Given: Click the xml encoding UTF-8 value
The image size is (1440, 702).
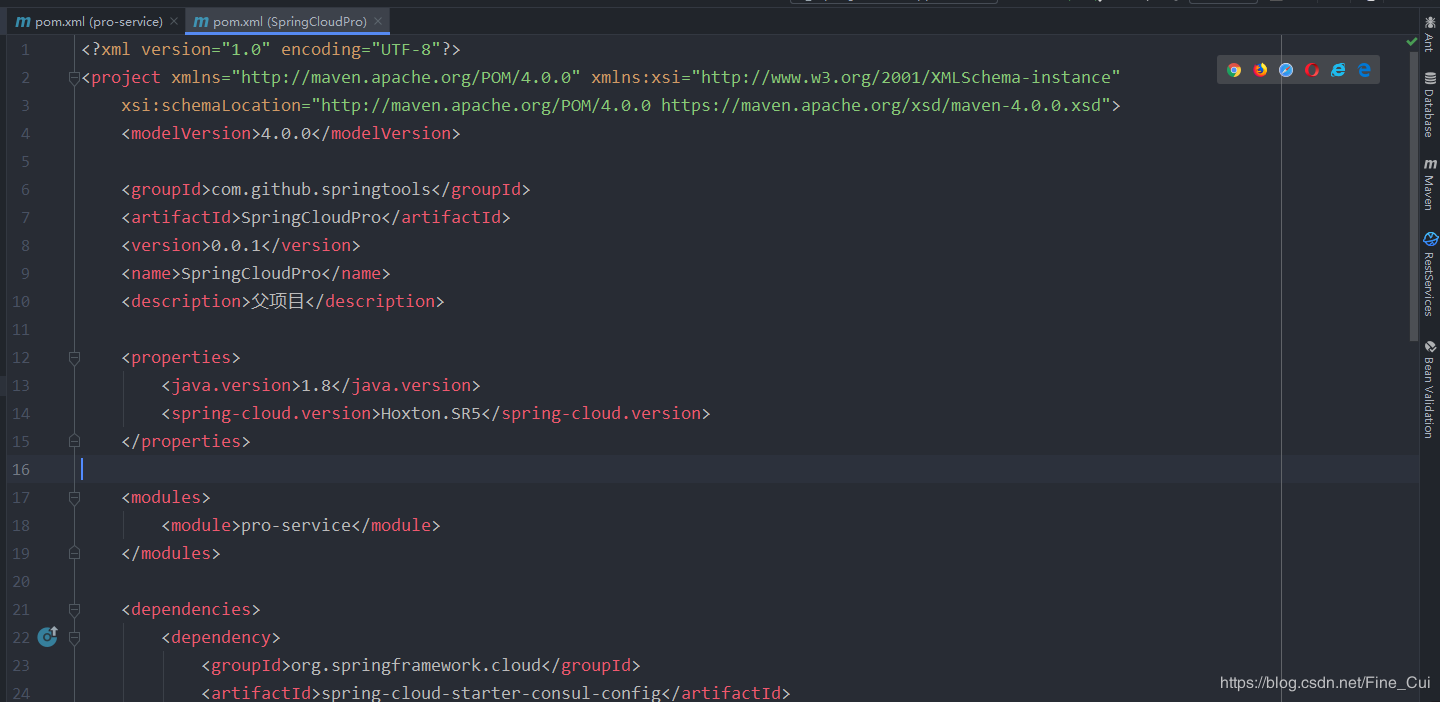Looking at the screenshot, I should 406,49.
